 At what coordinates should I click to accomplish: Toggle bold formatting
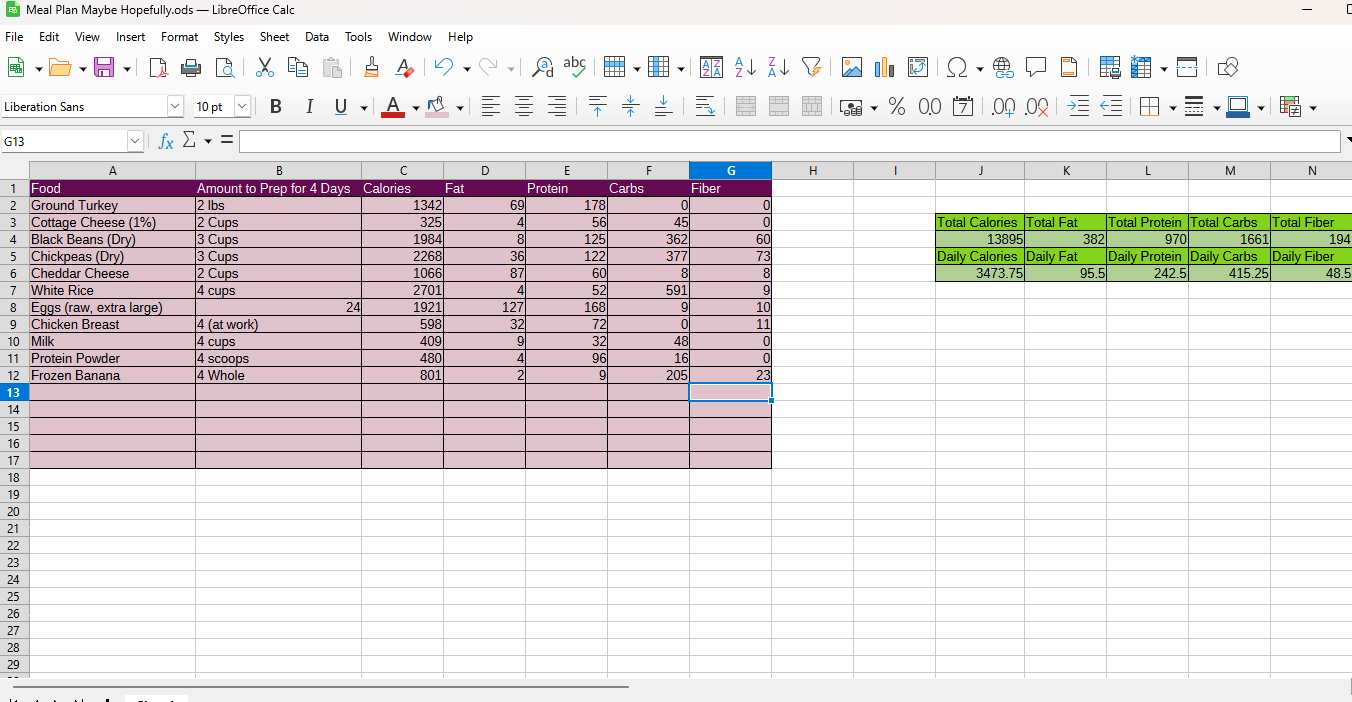(x=275, y=106)
